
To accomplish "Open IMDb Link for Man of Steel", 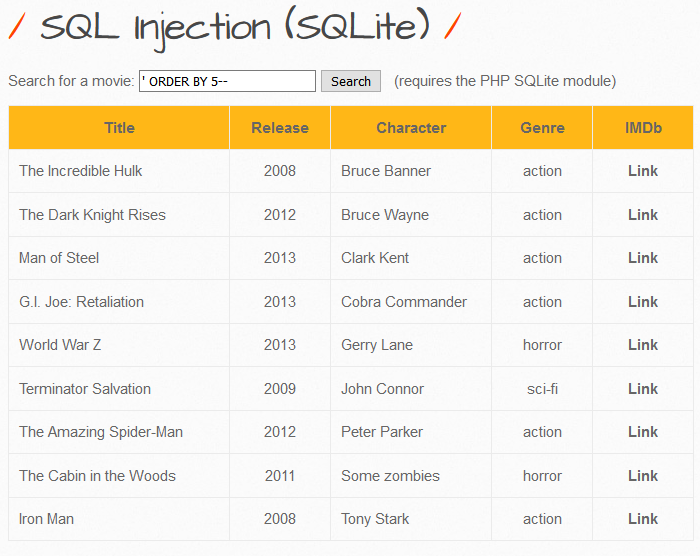I will tap(643, 258).
